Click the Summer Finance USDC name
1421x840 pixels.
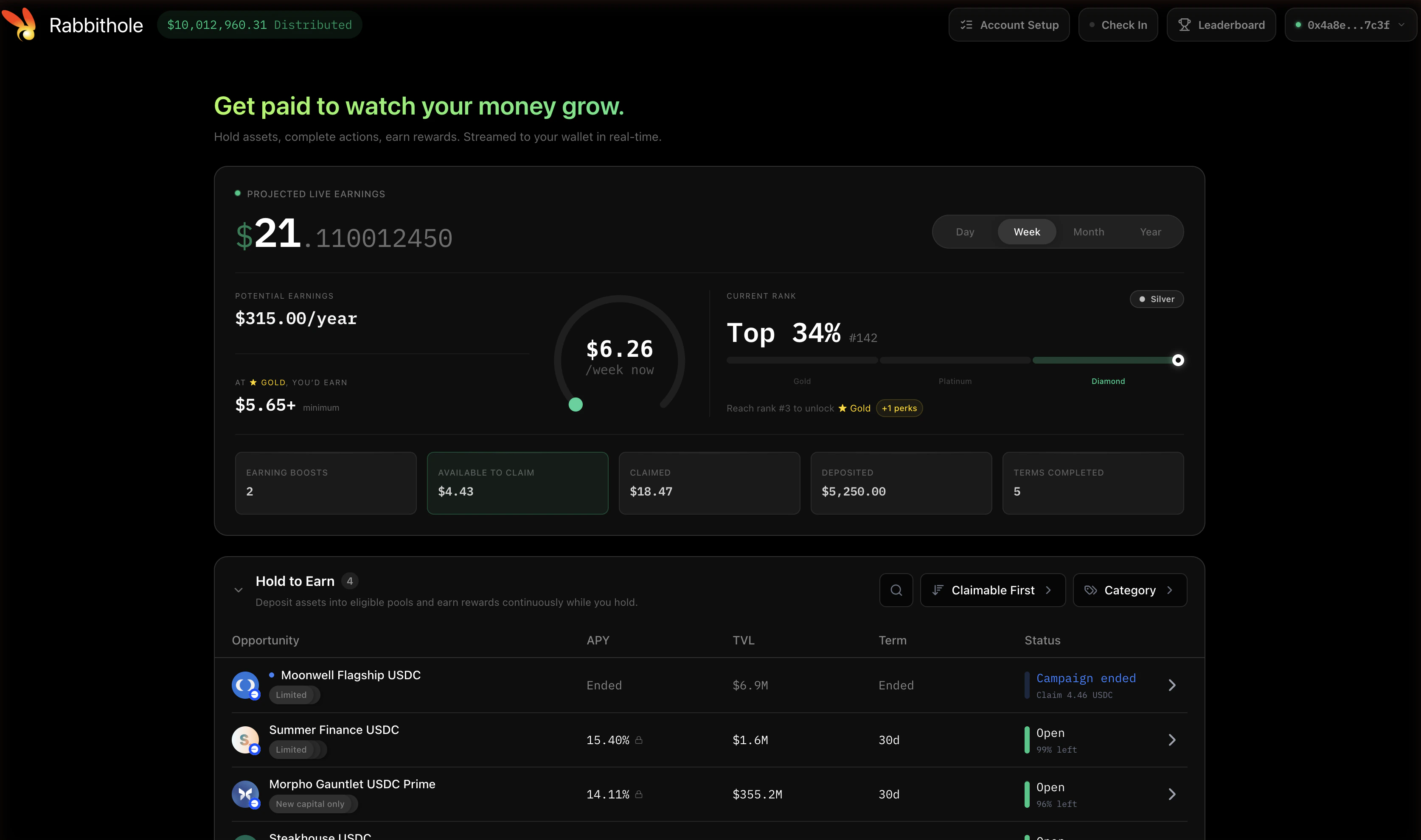[x=334, y=730]
